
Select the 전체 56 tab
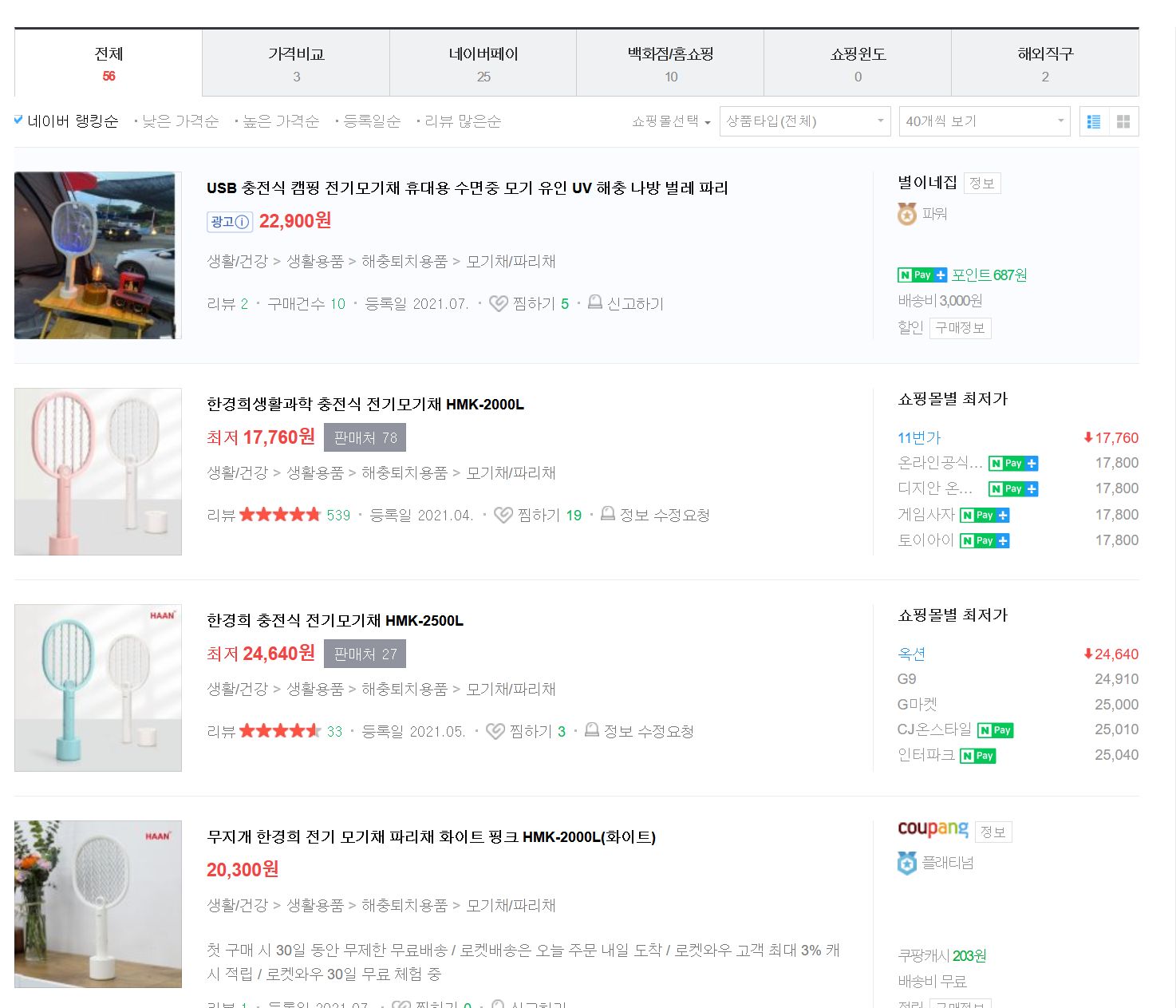pyautogui.click(x=109, y=63)
